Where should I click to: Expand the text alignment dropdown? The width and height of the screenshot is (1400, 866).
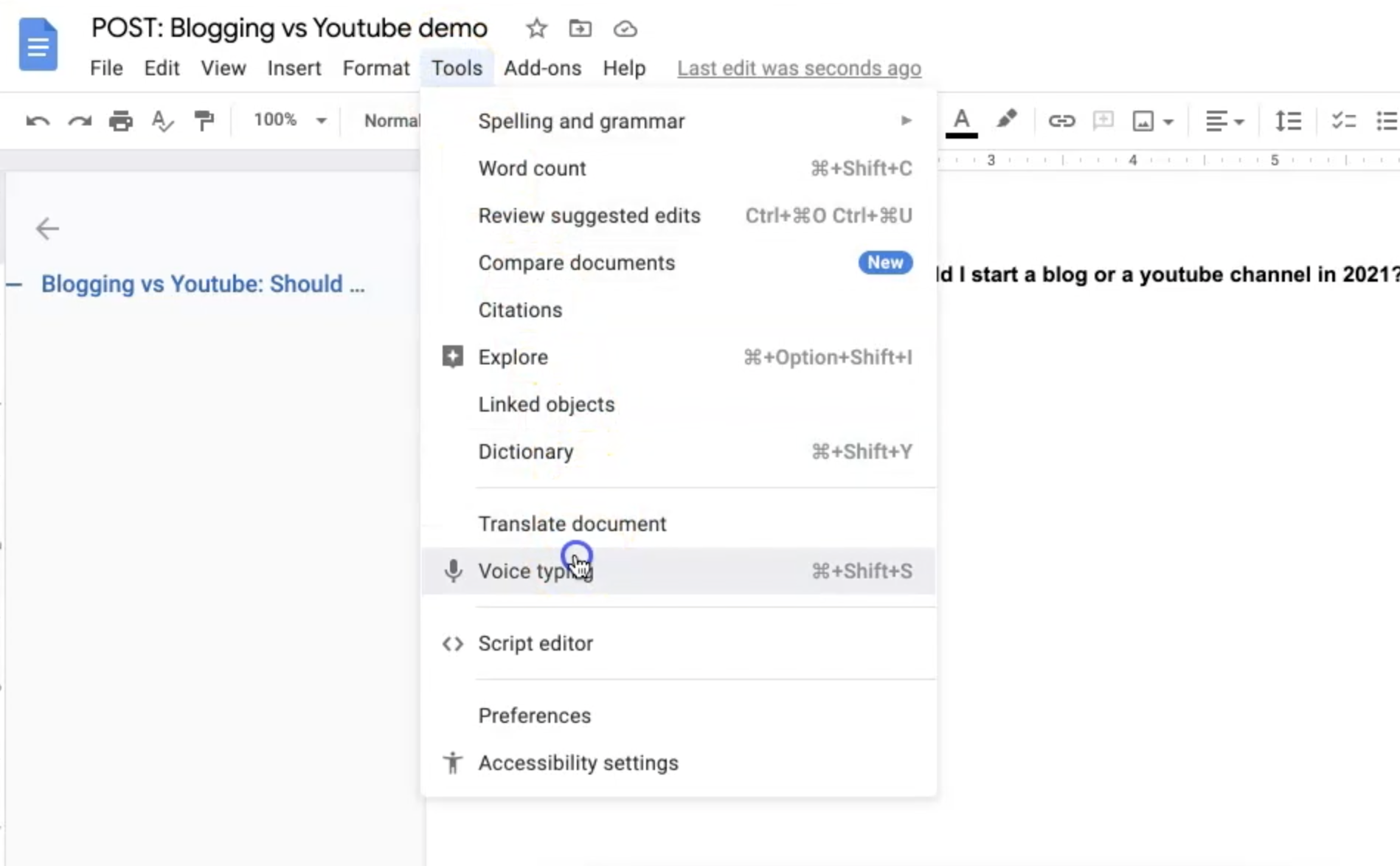tap(1224, 121)
